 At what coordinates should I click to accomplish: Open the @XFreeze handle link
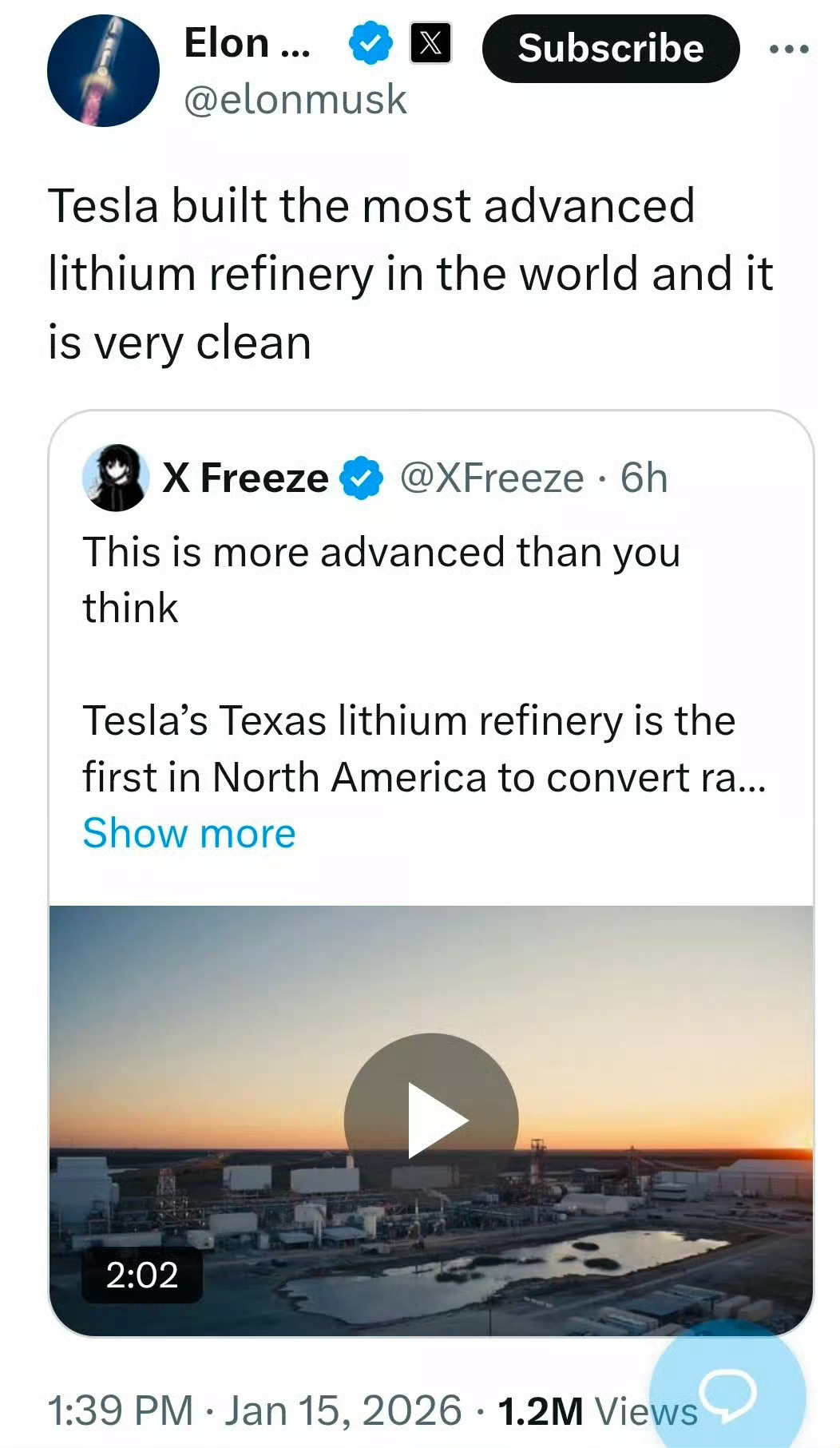491,478
